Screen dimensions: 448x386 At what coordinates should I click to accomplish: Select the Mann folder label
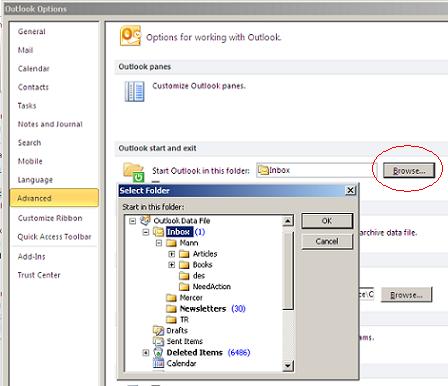(189, 243)
